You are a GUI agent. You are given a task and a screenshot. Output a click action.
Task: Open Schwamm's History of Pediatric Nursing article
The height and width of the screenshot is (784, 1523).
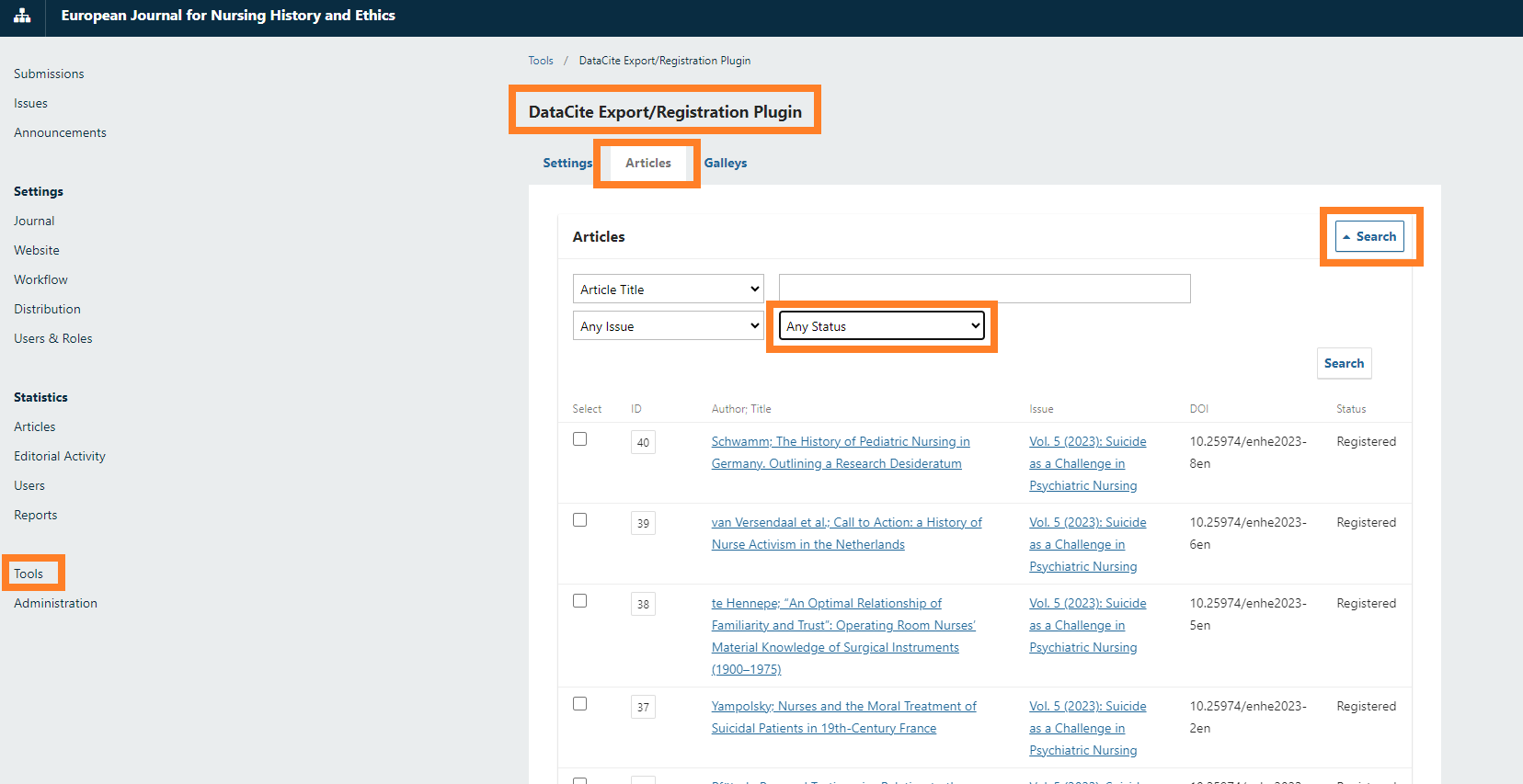[840, 442]
